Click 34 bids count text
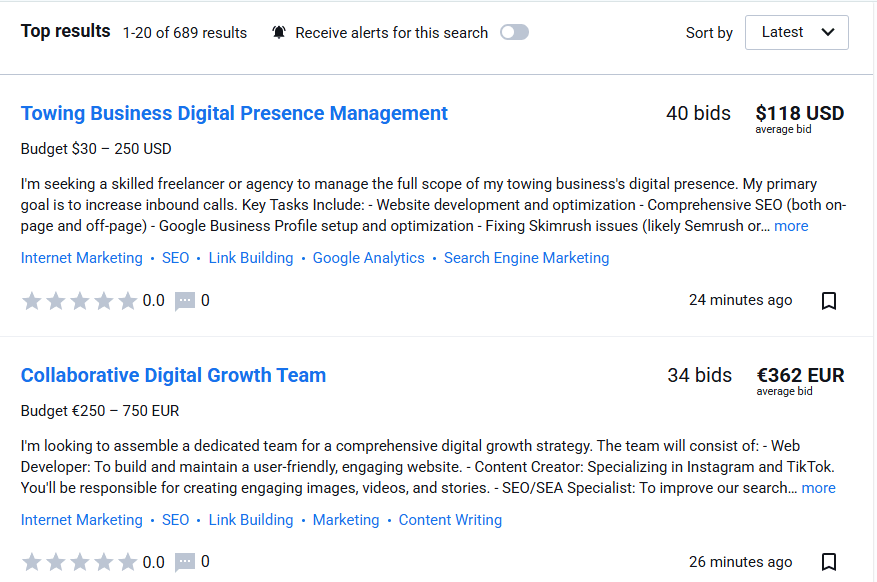The width and height of the screenshot is (877, 582). (x=699, y=375)
